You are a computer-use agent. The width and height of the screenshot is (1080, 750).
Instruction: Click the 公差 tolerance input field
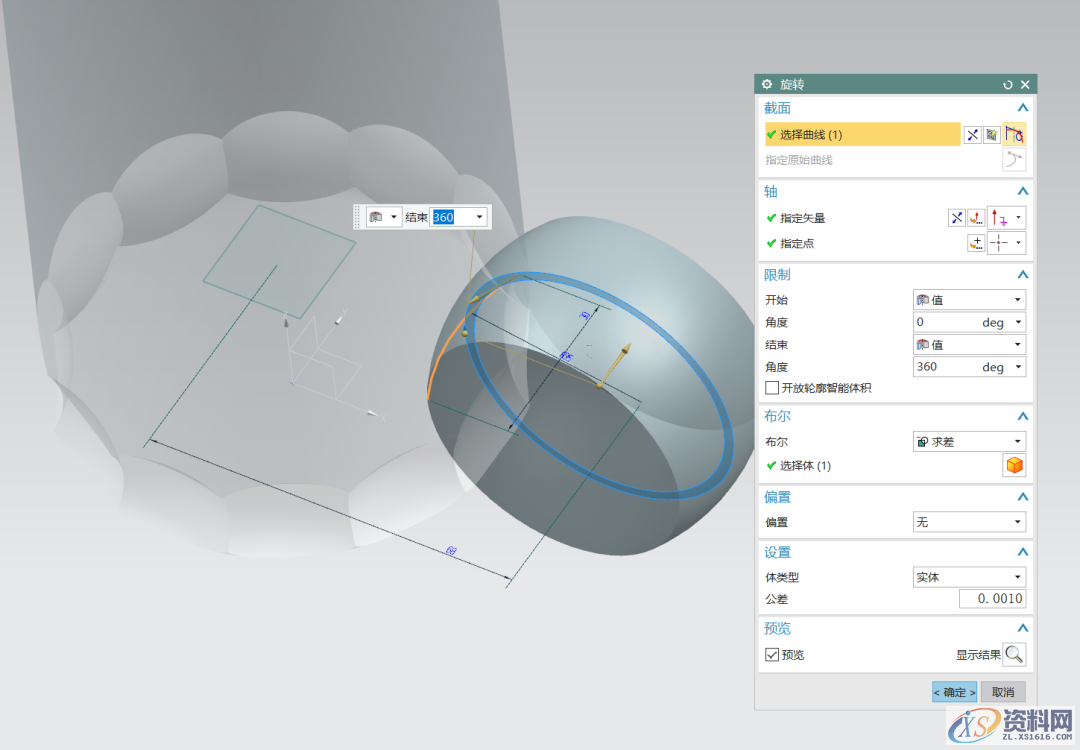(x=992, y=599)
